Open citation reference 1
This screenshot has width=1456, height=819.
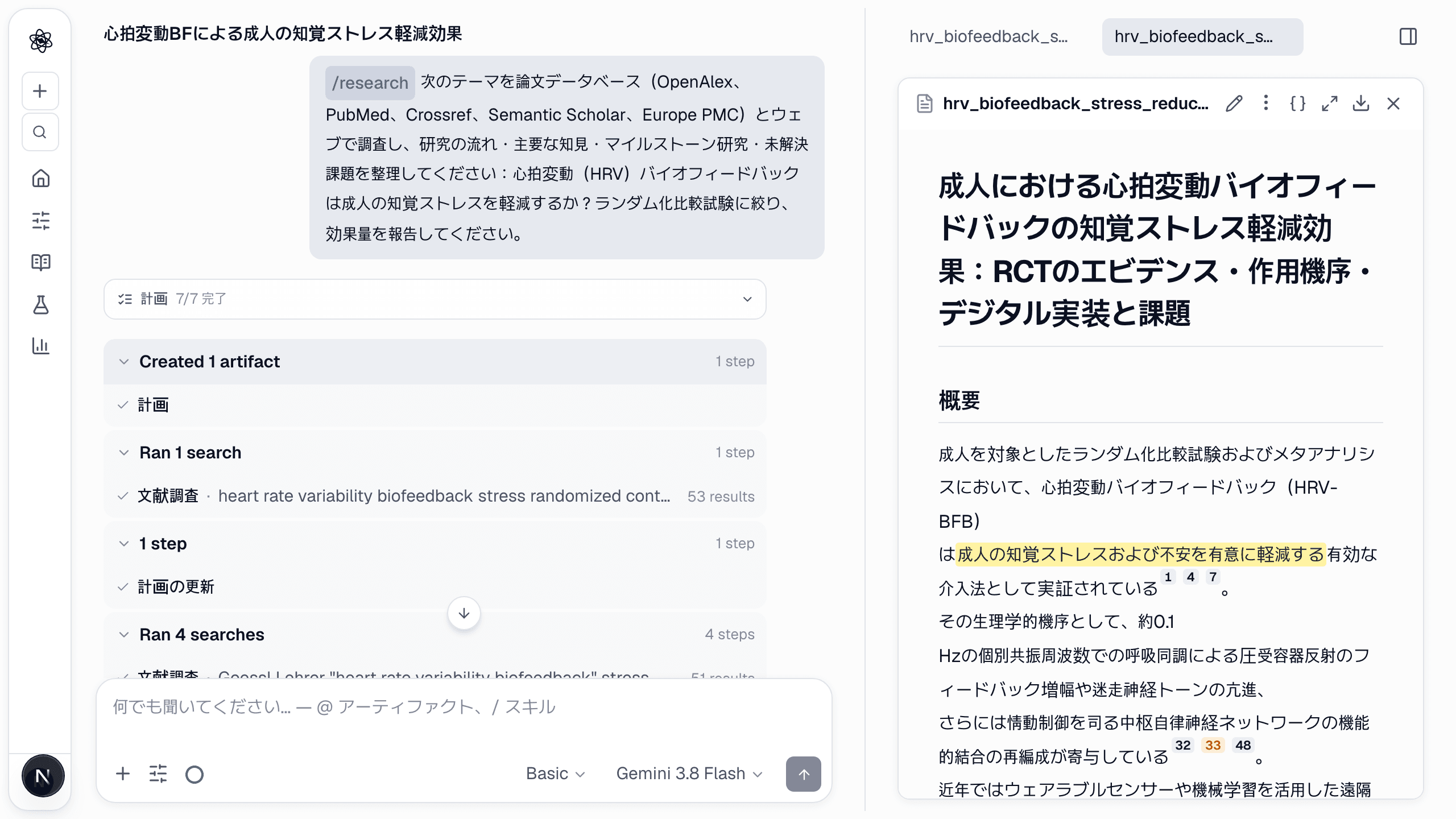click(x=1168, y=577)
